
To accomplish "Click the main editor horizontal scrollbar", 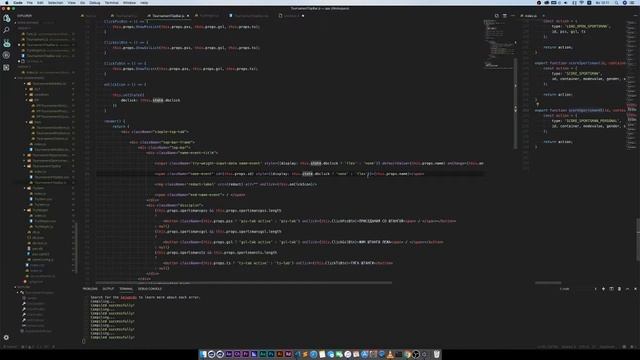I will [x=244, y=282].
